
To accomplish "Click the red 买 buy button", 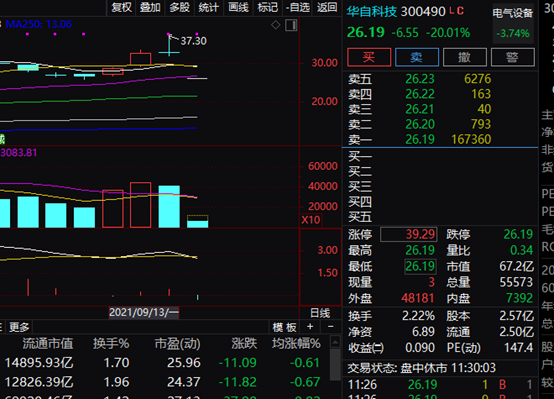I will click(x=369, y=57).
